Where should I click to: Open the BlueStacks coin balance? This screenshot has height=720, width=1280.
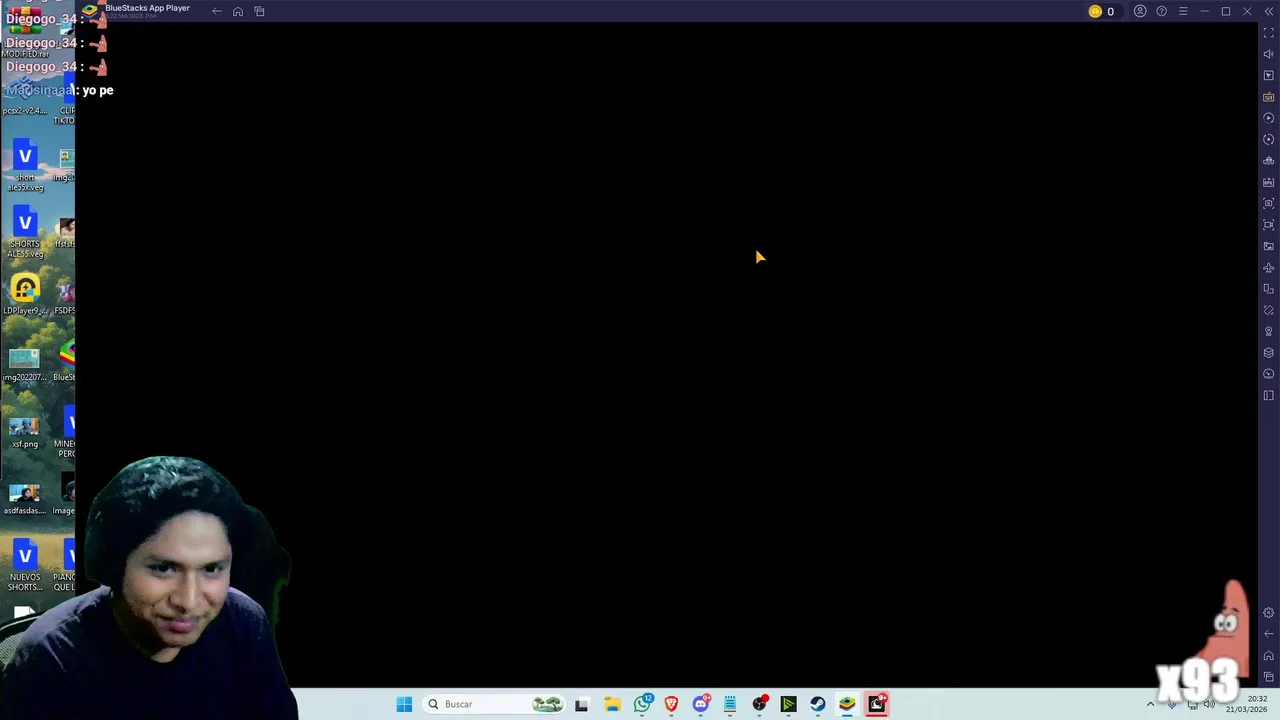1102,11
